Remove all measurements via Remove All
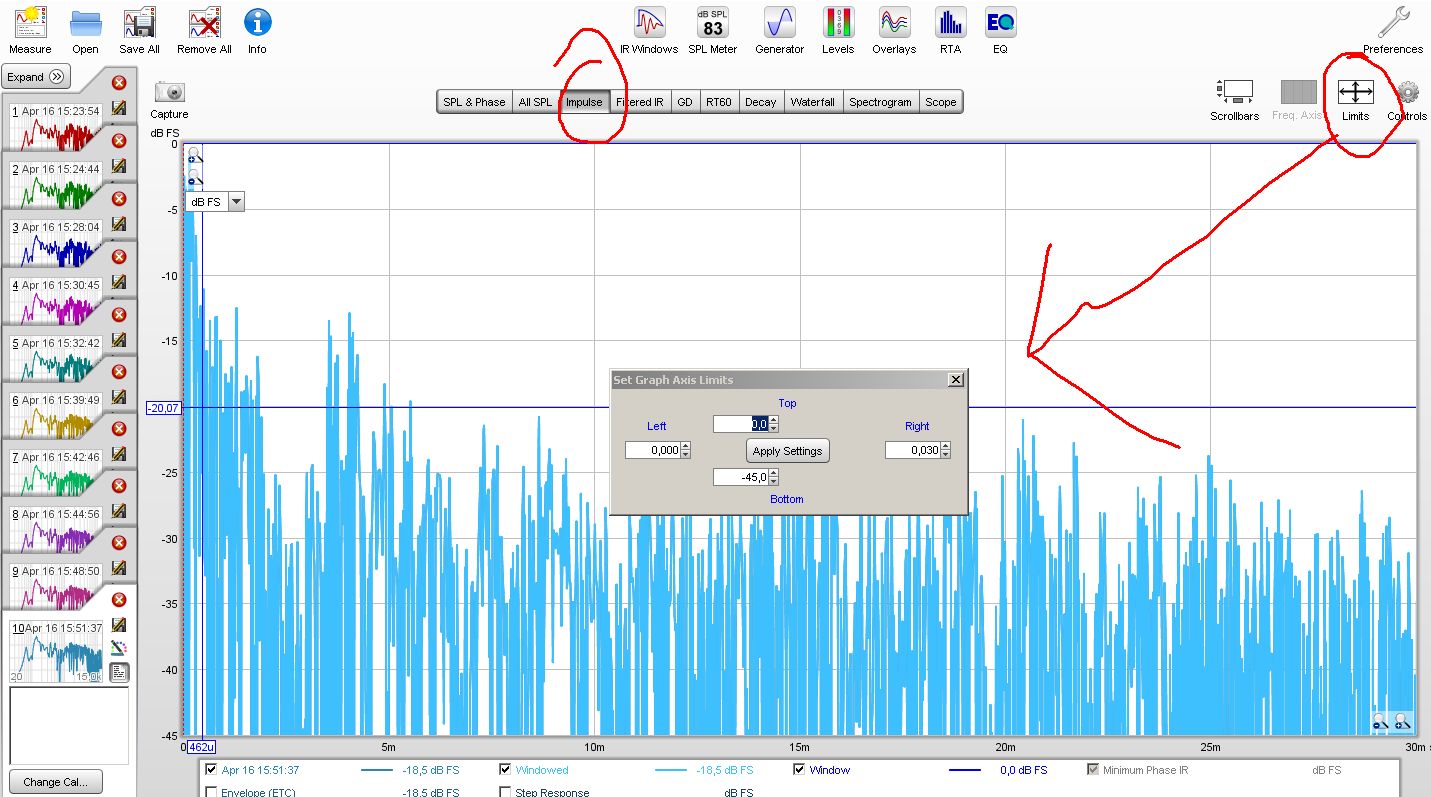The image size is (1431, 797). click(204, 30)
